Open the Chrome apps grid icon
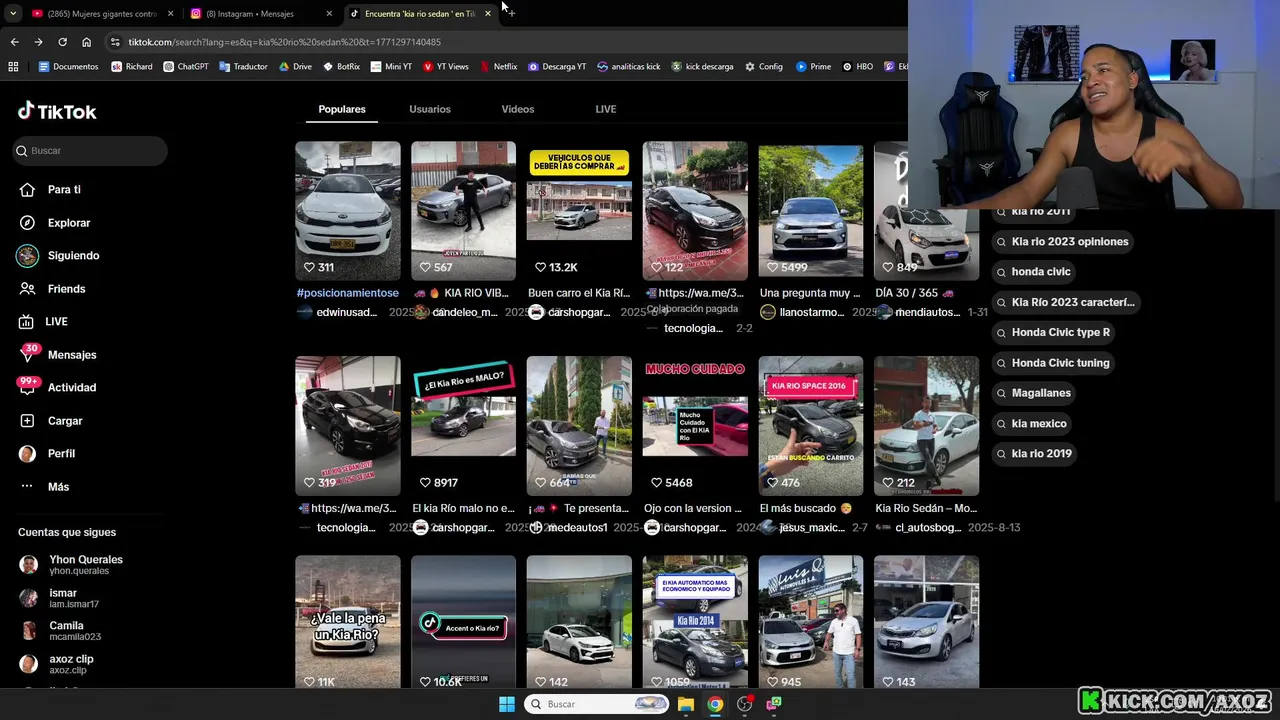The width and height of the screenshot is (1280, 720). 13,67
